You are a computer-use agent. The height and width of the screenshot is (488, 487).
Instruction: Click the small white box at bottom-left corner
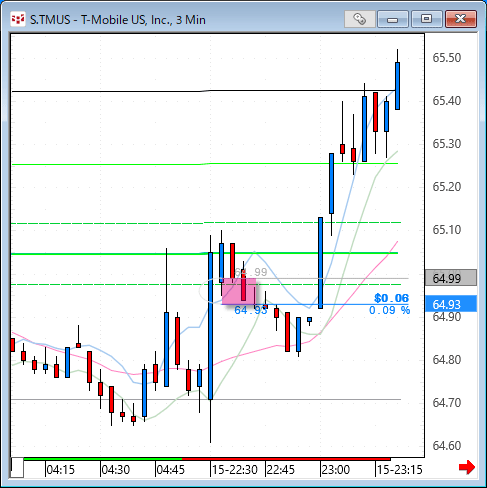(x=17, y=468)
